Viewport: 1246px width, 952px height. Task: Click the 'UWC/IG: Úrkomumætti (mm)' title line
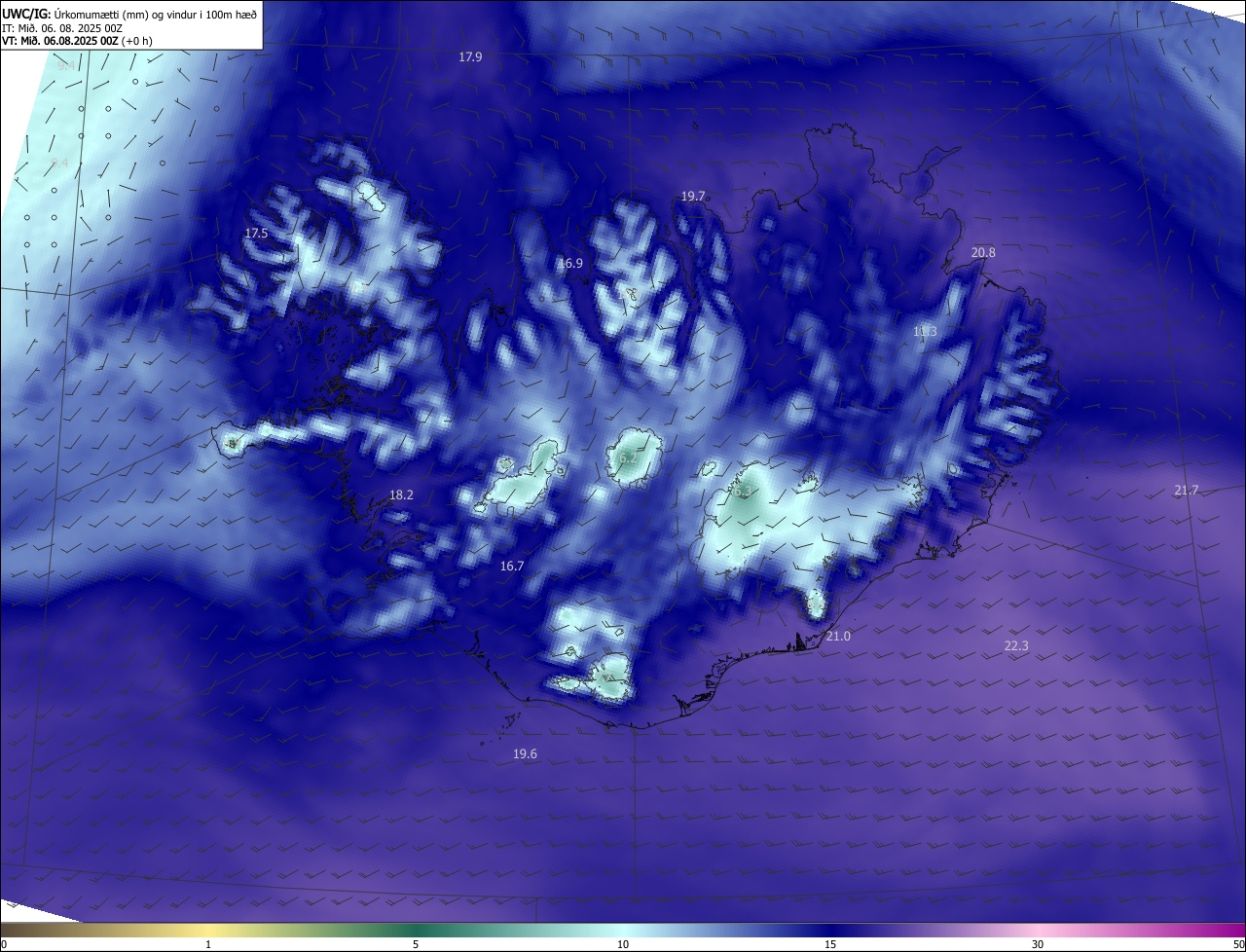coord(129,14)
